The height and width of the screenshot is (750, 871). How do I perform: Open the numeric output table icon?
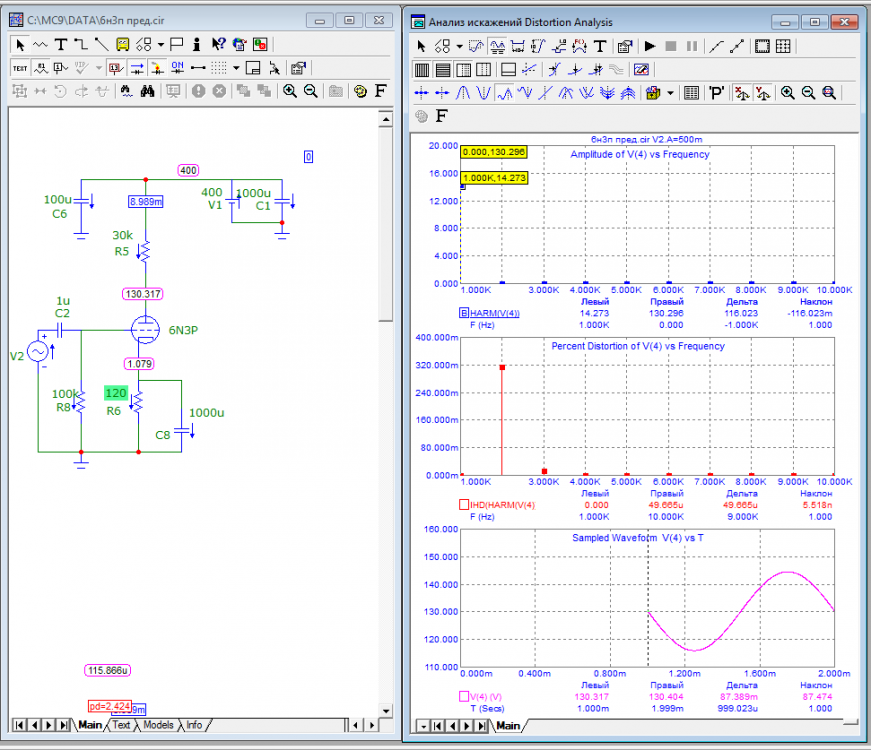pos(690,93)
